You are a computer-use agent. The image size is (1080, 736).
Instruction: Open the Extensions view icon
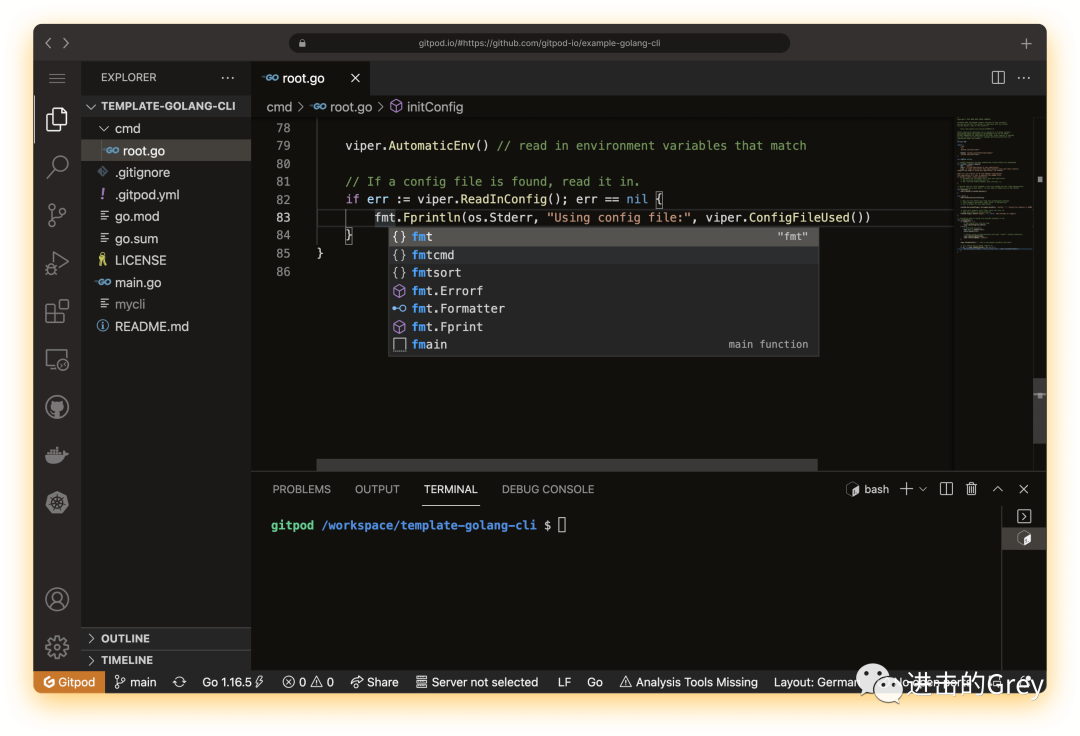click(x=57, y=311)
